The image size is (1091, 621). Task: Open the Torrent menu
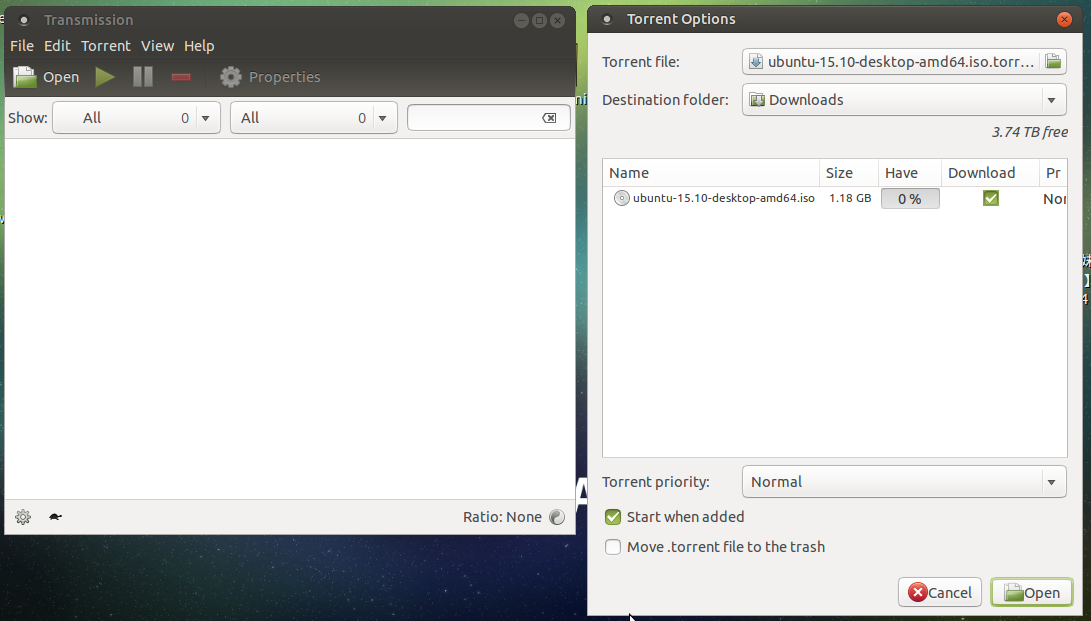coord(106,46)
